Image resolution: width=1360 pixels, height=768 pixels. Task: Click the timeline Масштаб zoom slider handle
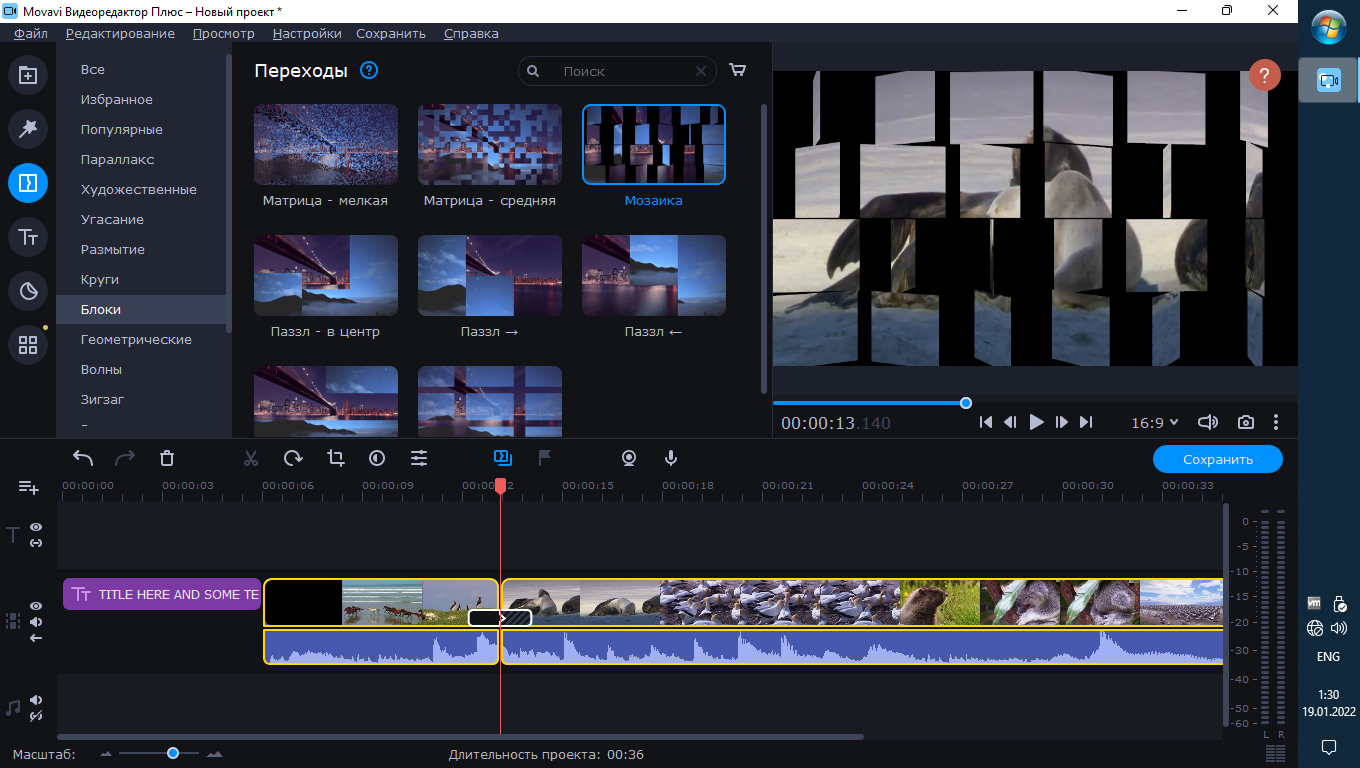(x=173, y=753)
